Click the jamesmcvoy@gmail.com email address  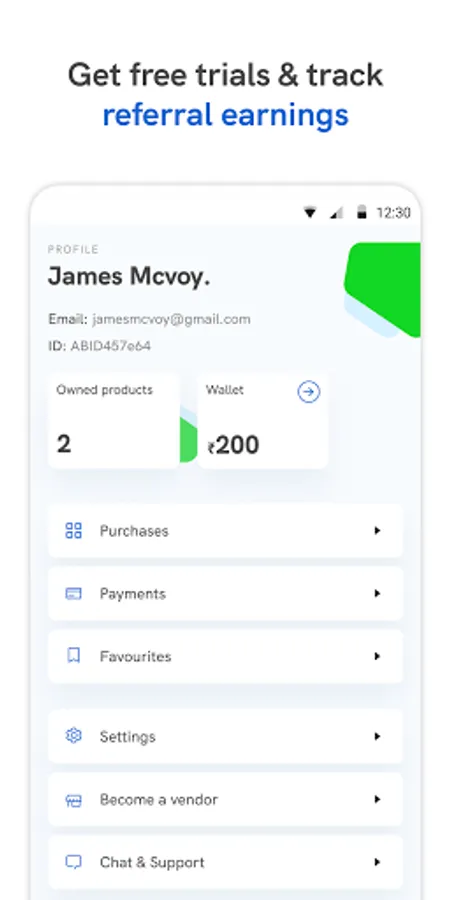[x=171, y=320]
